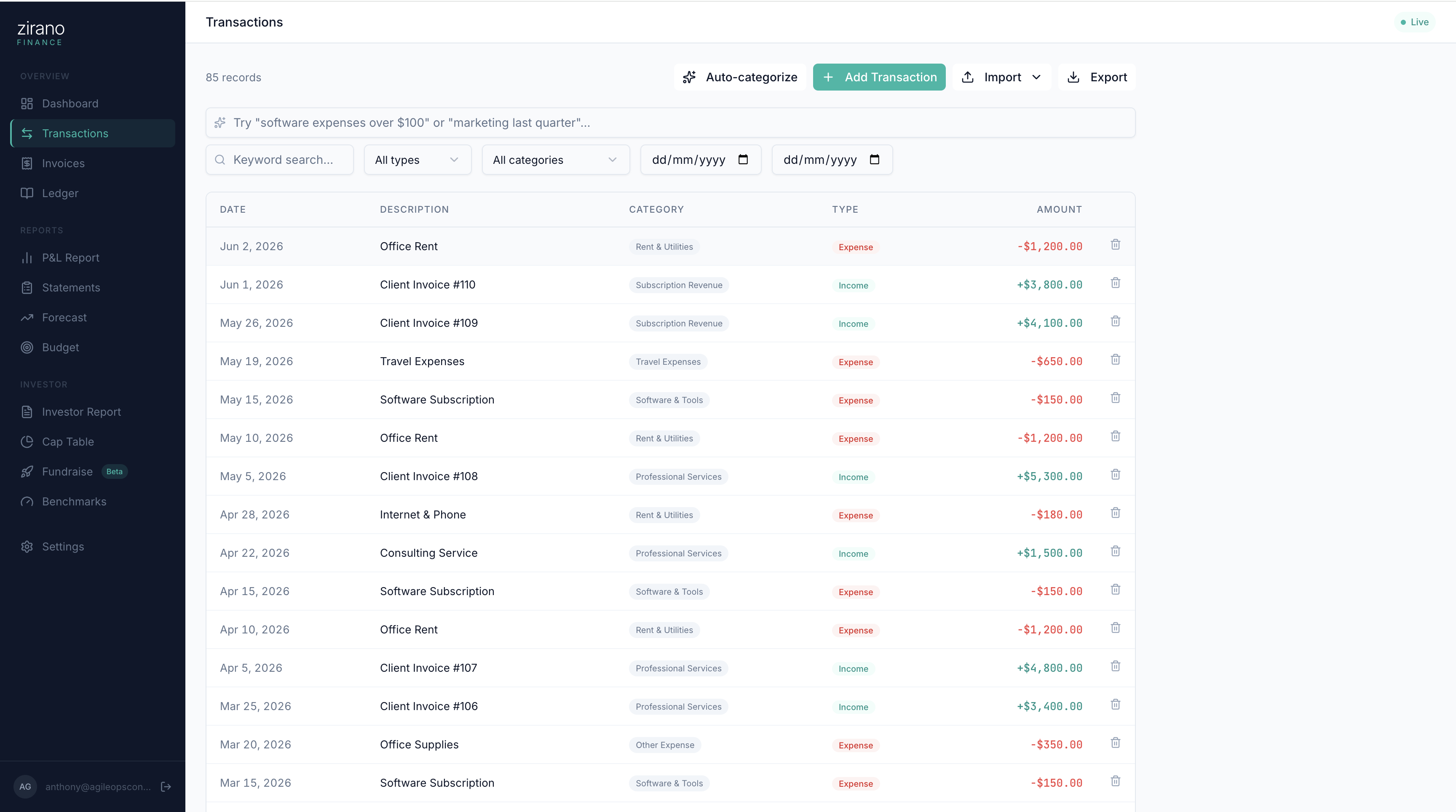The height and width of the screenshot is (812, 1456).
Task: Delete Apr 15 Software Subscription entry
Action: click(1115, 590)
